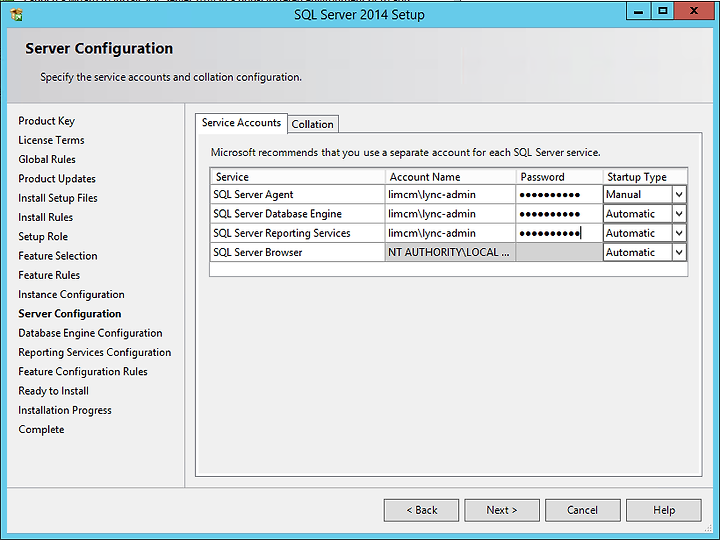Click Feature Configuration Rules step
720x540 pixels.
click(x=83, y=371)
